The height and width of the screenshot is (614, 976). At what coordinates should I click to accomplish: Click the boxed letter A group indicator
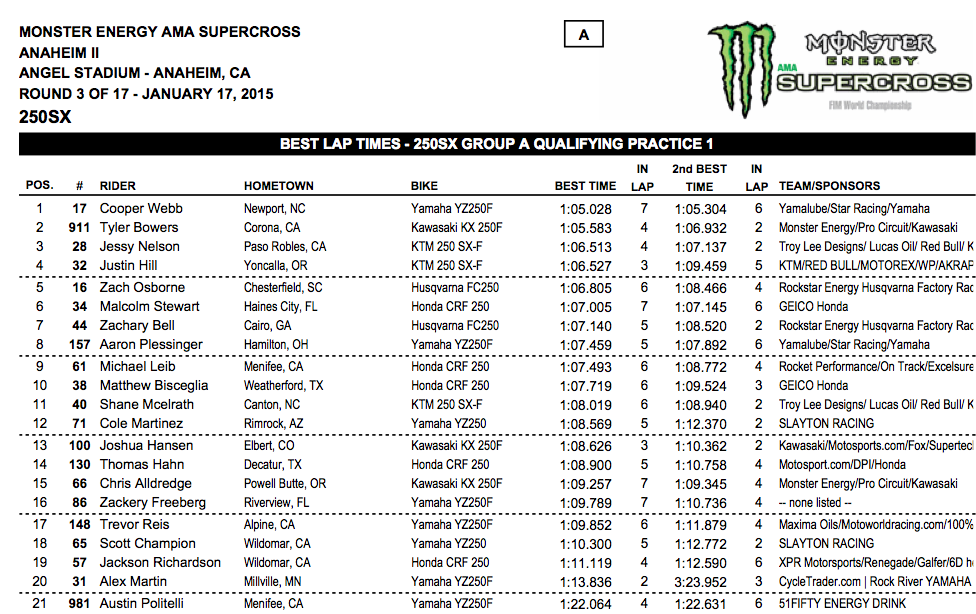(583, 35)
